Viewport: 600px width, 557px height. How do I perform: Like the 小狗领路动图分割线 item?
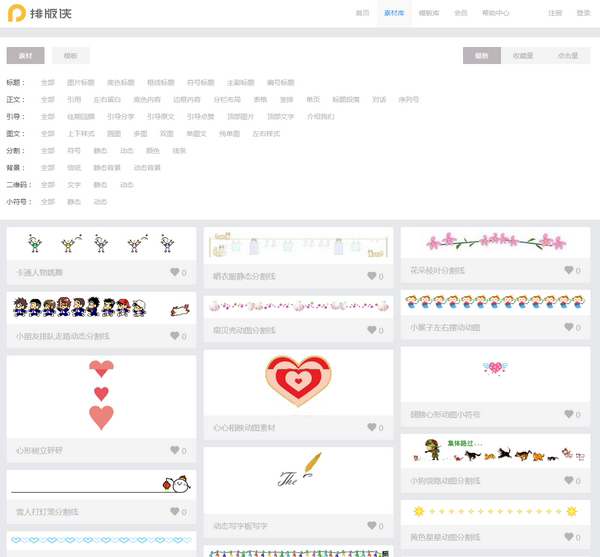pos(569,480)
